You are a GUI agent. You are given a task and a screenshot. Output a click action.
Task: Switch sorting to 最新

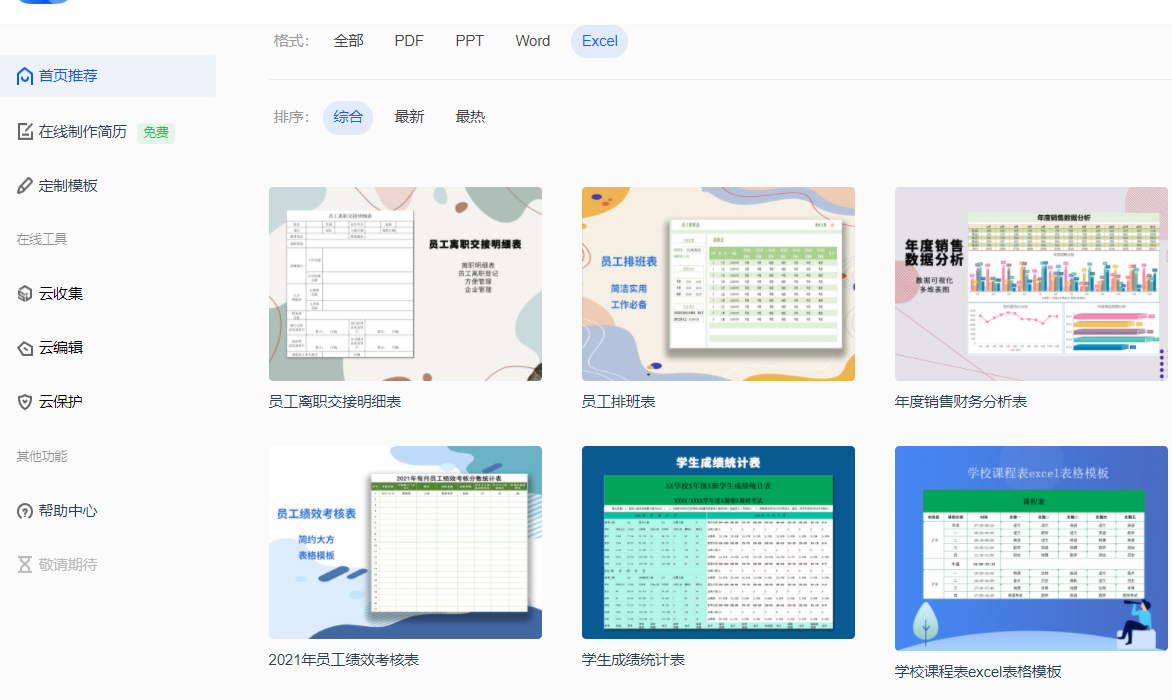(410, 116)
